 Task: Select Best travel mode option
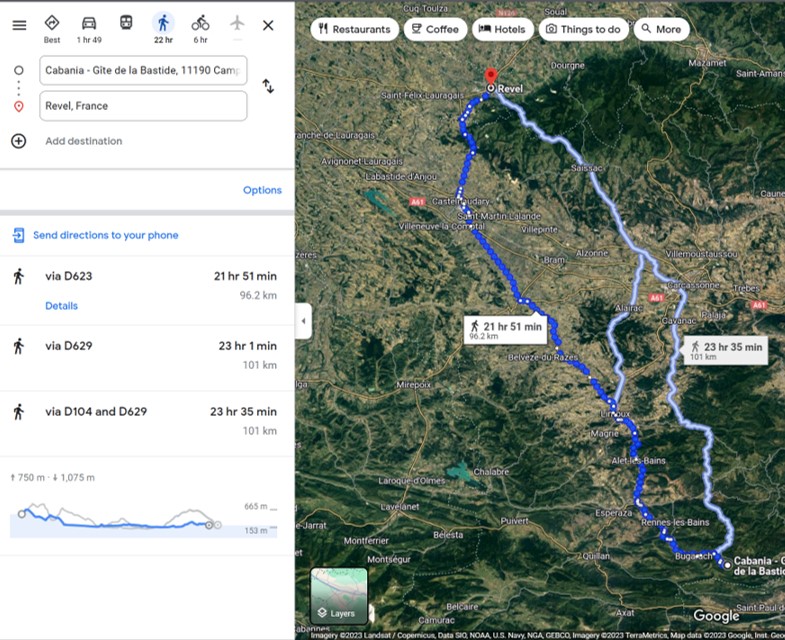52,24
